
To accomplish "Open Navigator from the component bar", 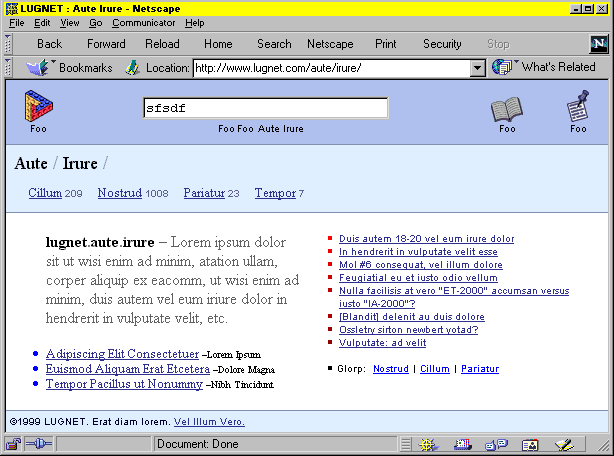I will pyautogui.click(x=429, y=444).
